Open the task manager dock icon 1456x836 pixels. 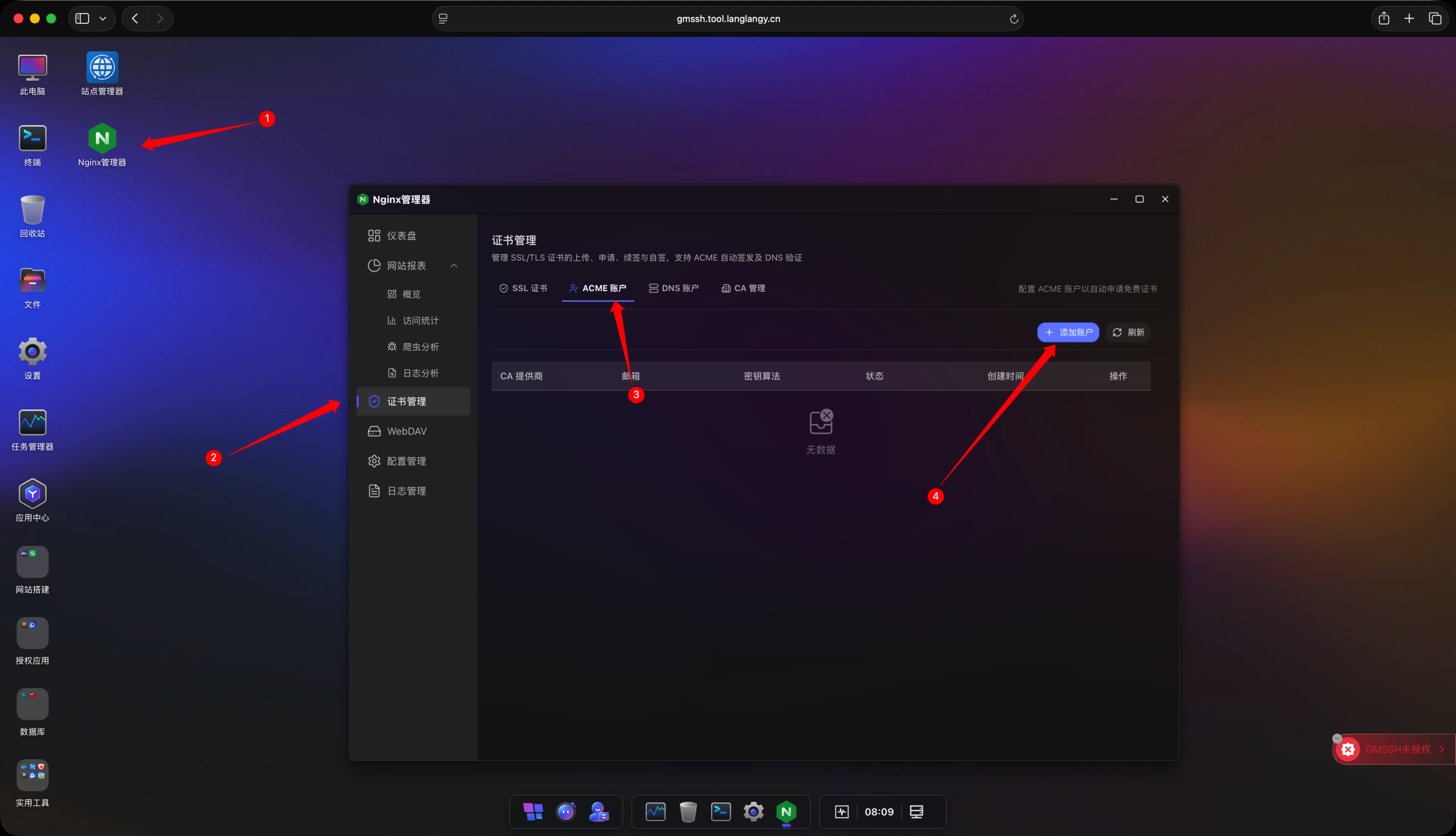coord(655,812)
